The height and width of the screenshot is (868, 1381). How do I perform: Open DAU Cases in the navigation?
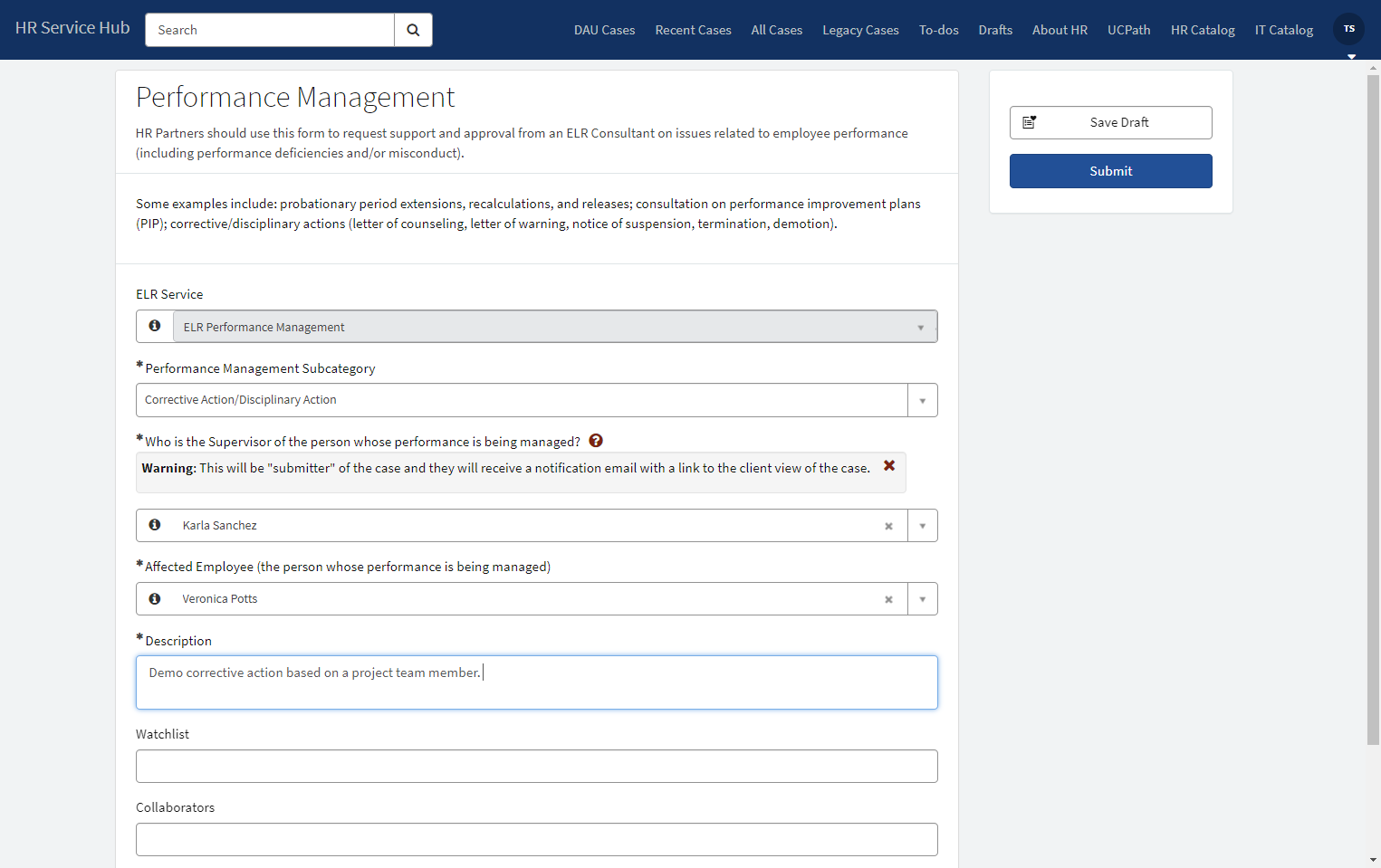pos(604,30)
